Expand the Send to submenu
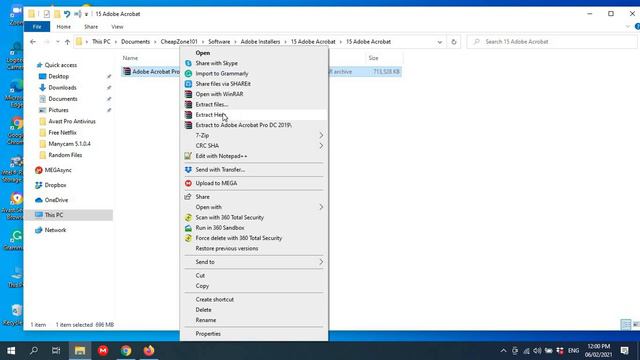Image resolution: width=640 pixels, height=360 pixels. click(254, 262)
